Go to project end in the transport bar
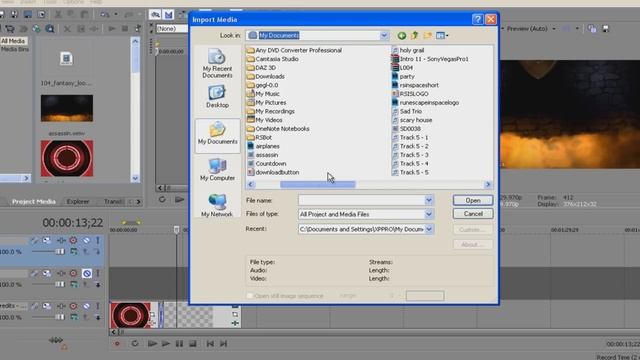 pos(223,344)
